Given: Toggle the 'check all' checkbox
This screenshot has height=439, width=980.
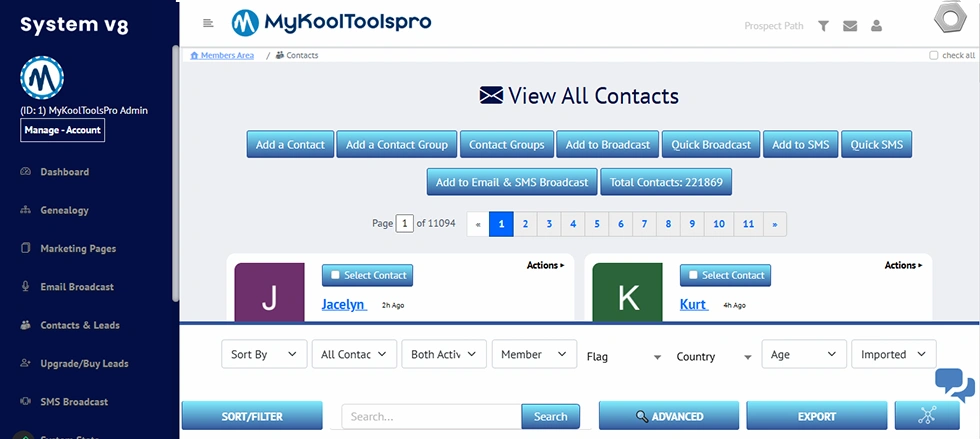Looking at the screenshot, I should point(934,56).
